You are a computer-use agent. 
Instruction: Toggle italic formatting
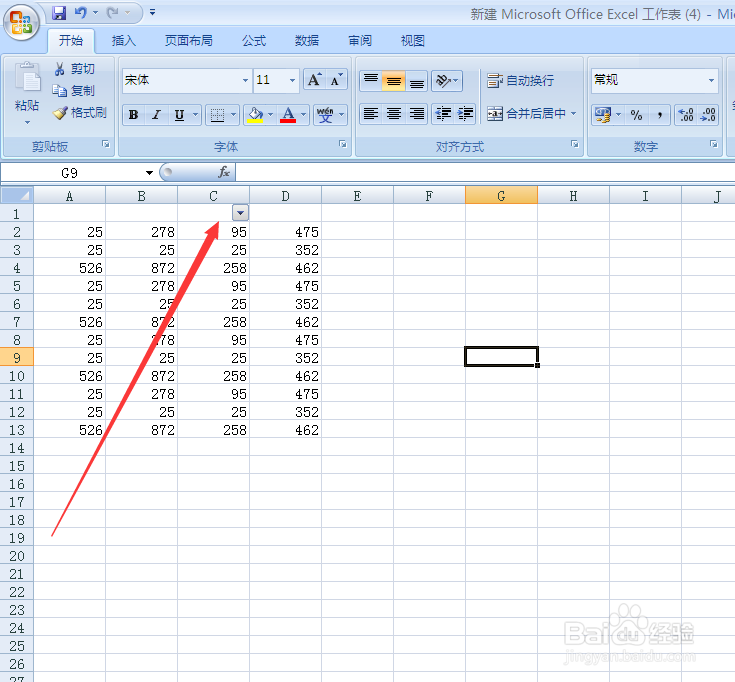pos(157,115)
